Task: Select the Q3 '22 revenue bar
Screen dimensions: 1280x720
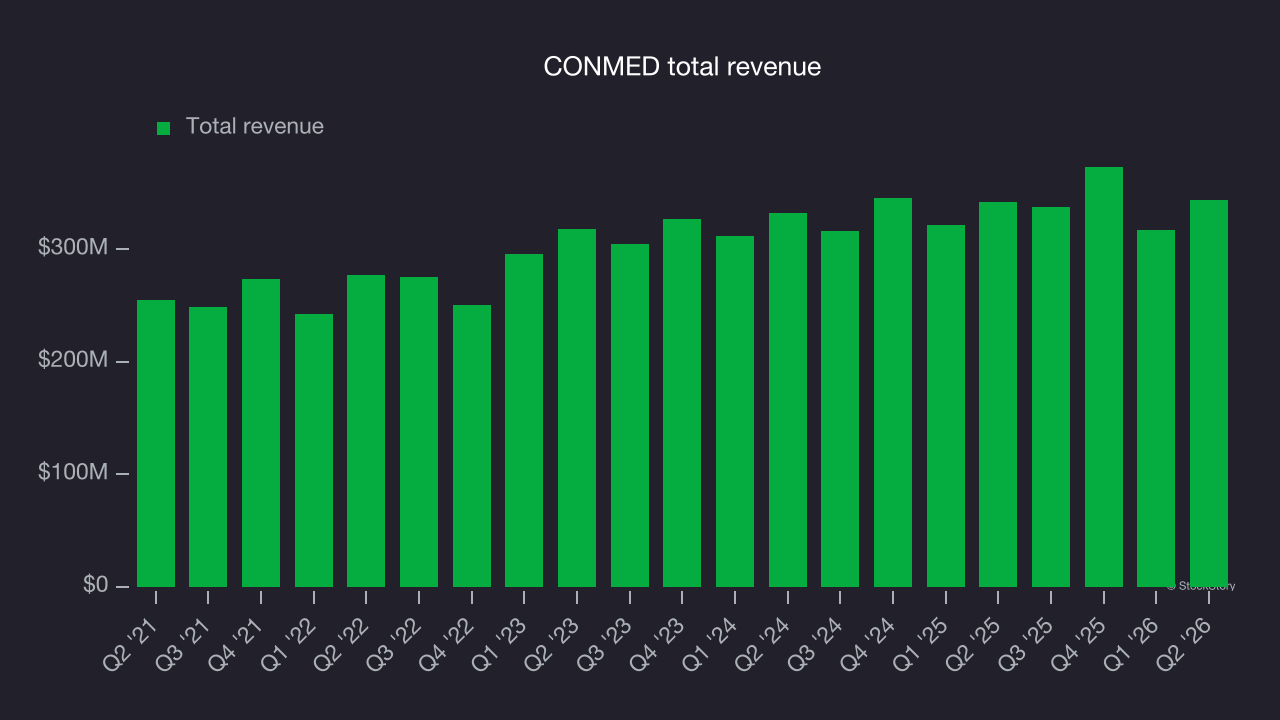Action: pyautogui.click(x=419, y=432)
